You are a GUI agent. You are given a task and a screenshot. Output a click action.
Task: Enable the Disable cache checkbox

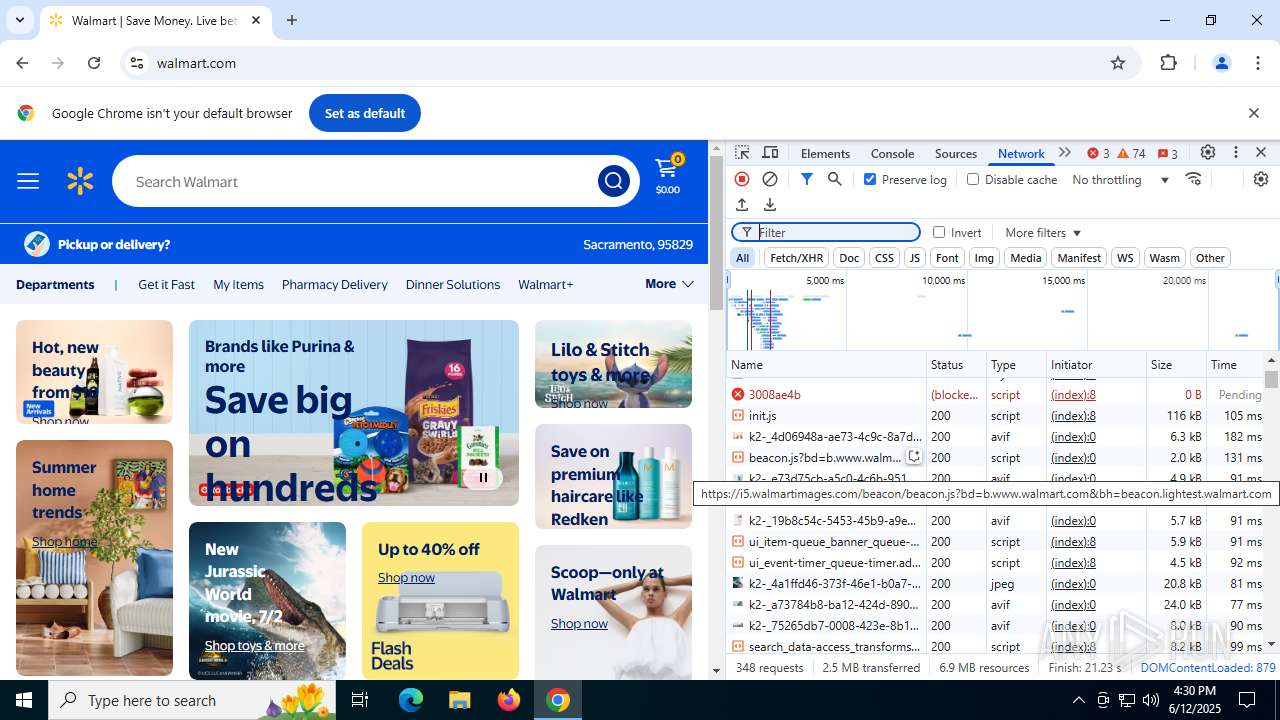(973, 179)
